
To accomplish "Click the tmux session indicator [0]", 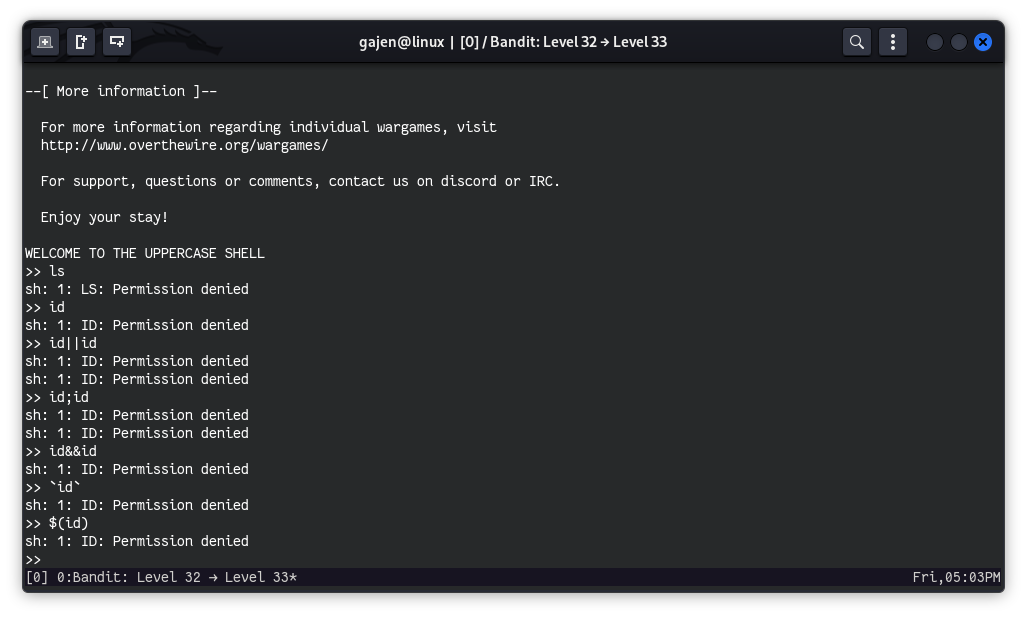I will click(x=36, y=577).
